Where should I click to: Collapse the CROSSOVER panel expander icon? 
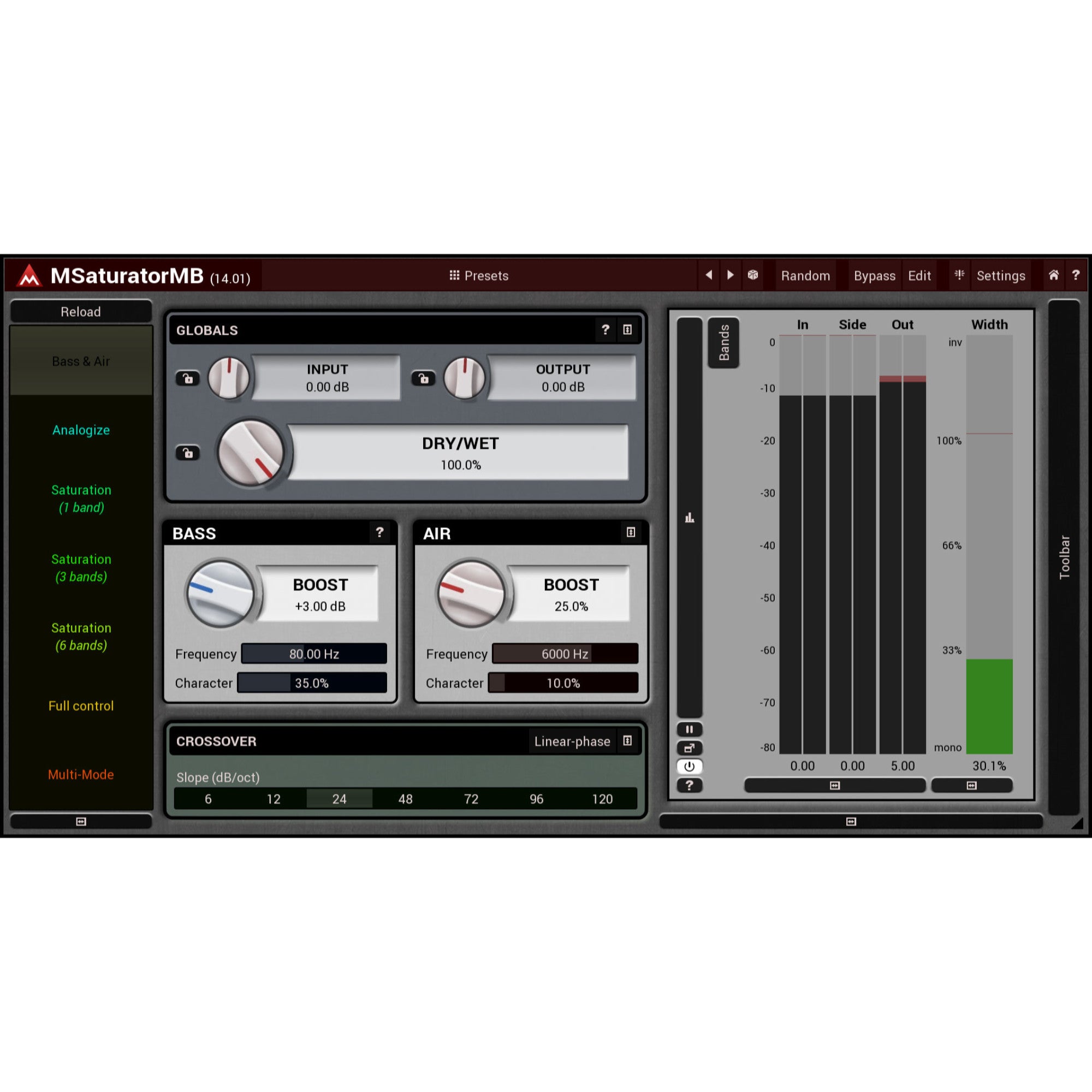pos(627,741)
